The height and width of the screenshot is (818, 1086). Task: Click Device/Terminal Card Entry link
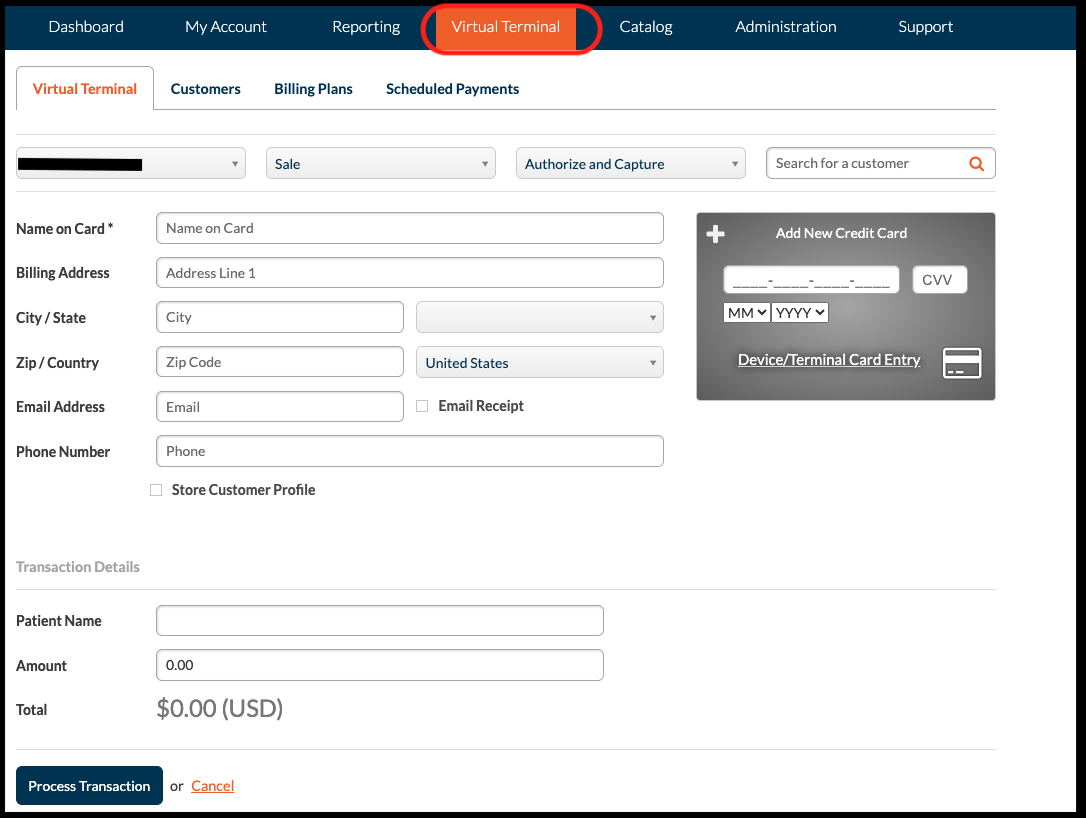click(x=828, y=360)
